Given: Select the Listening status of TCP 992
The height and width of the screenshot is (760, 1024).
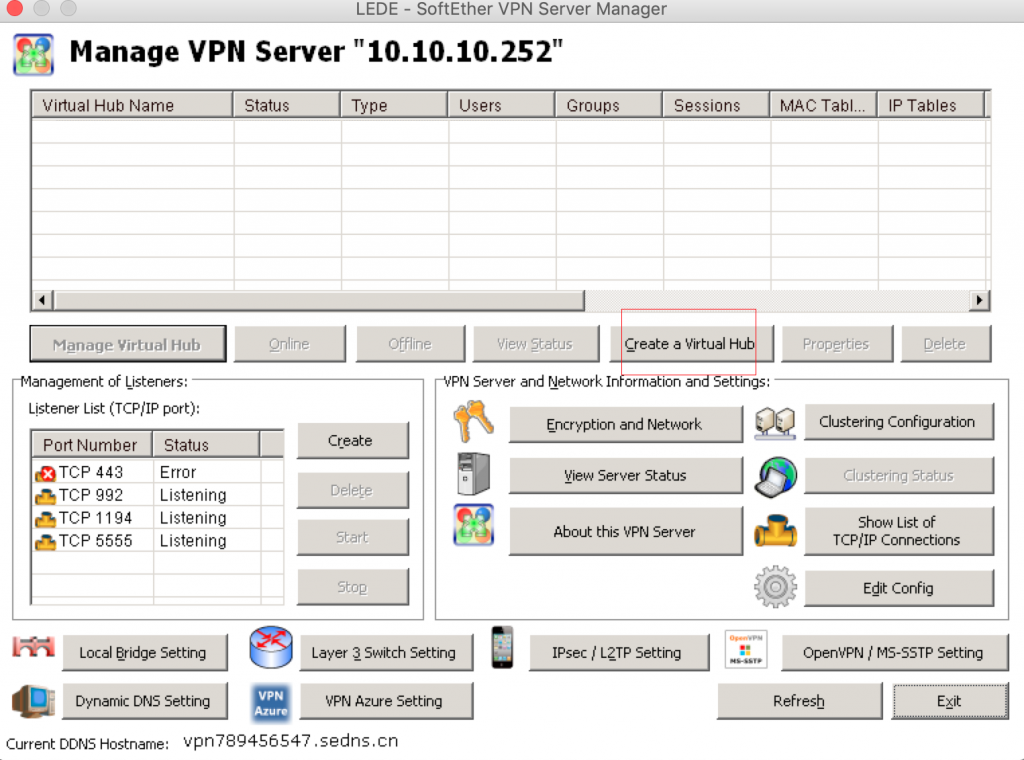Looking at the screenshot, I should click(193, 495).
